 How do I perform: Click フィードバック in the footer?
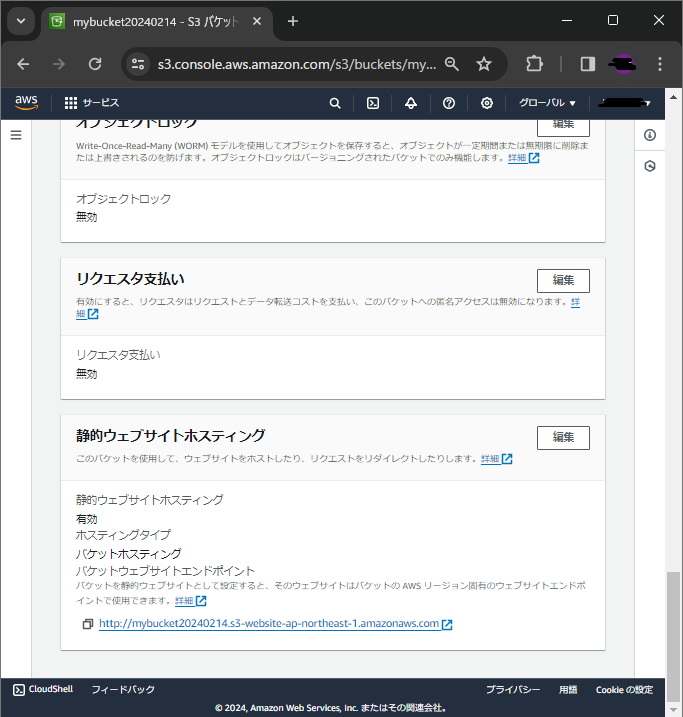[123, 689]
